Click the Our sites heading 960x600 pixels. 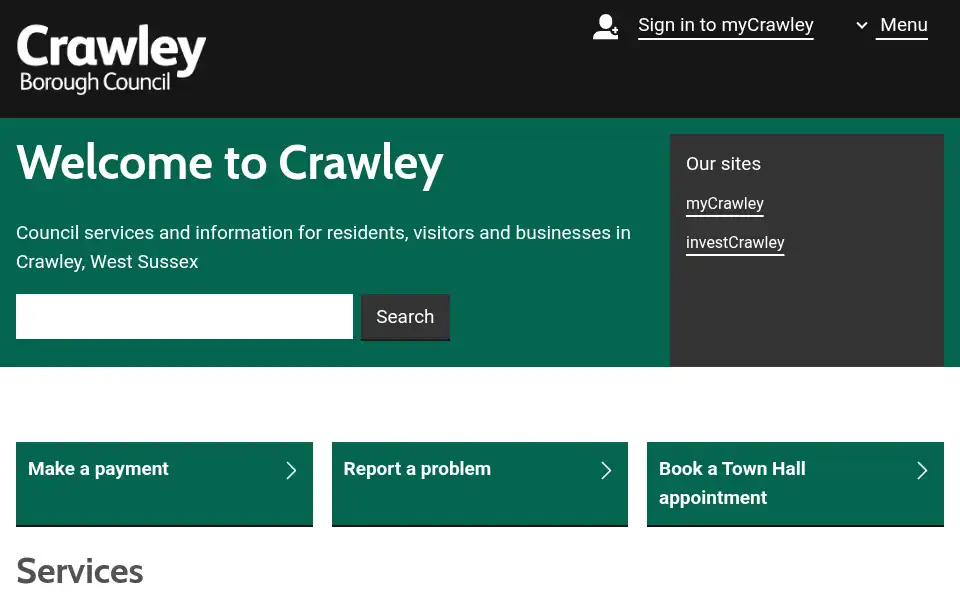pos(723,164)
